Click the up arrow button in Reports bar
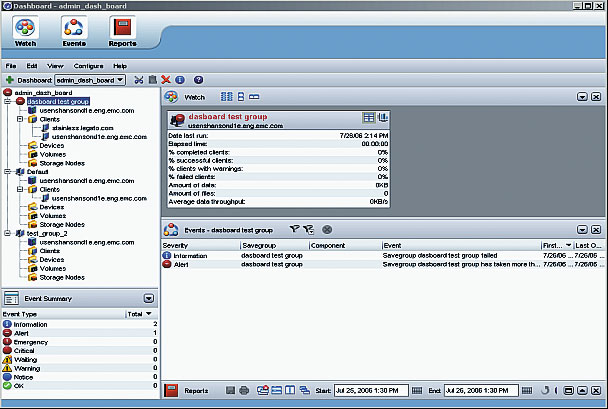608x409 pixels. pyautogui.click(x=582, y=390)
